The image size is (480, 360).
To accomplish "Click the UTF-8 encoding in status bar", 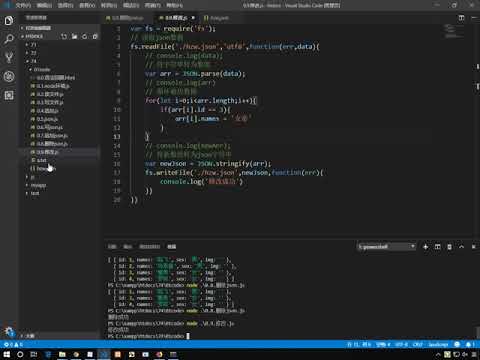I will pyautogui.click(x=401, y=344).
